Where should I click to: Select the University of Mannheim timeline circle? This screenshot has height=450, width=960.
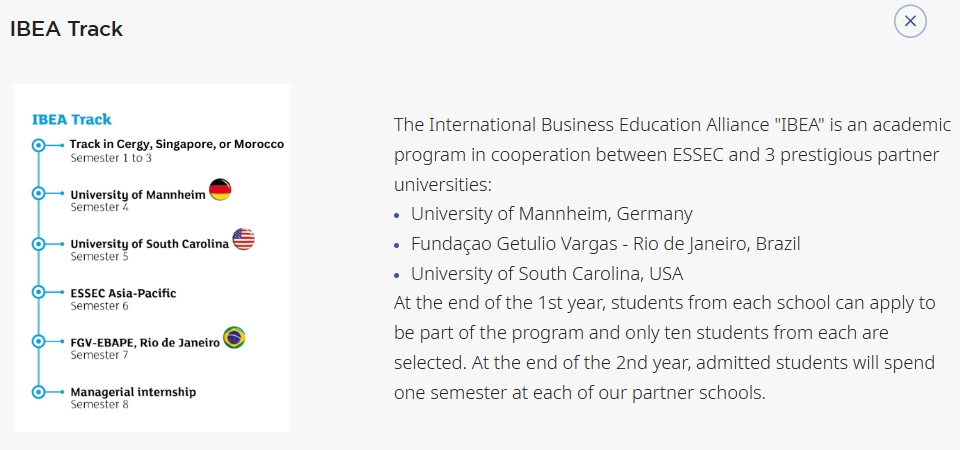[x=39, y=193]
